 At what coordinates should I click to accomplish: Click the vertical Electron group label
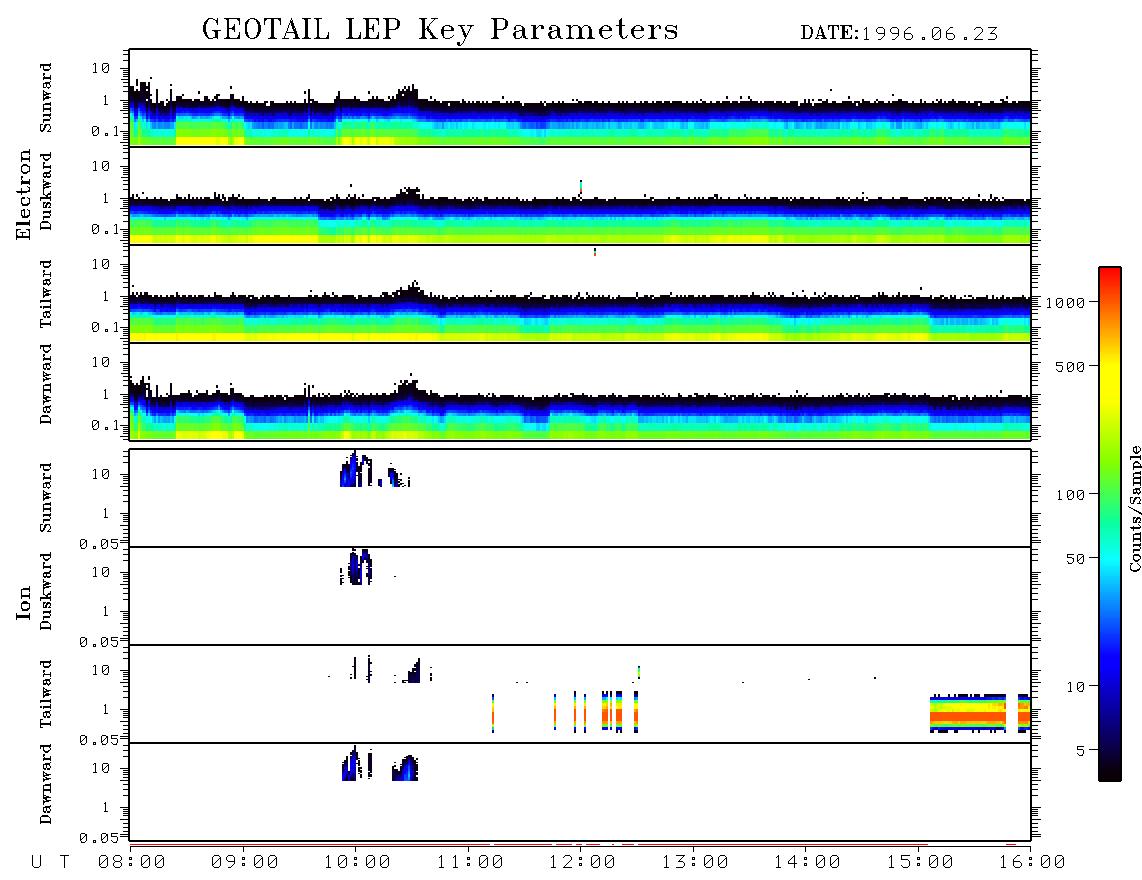[24, 195]
